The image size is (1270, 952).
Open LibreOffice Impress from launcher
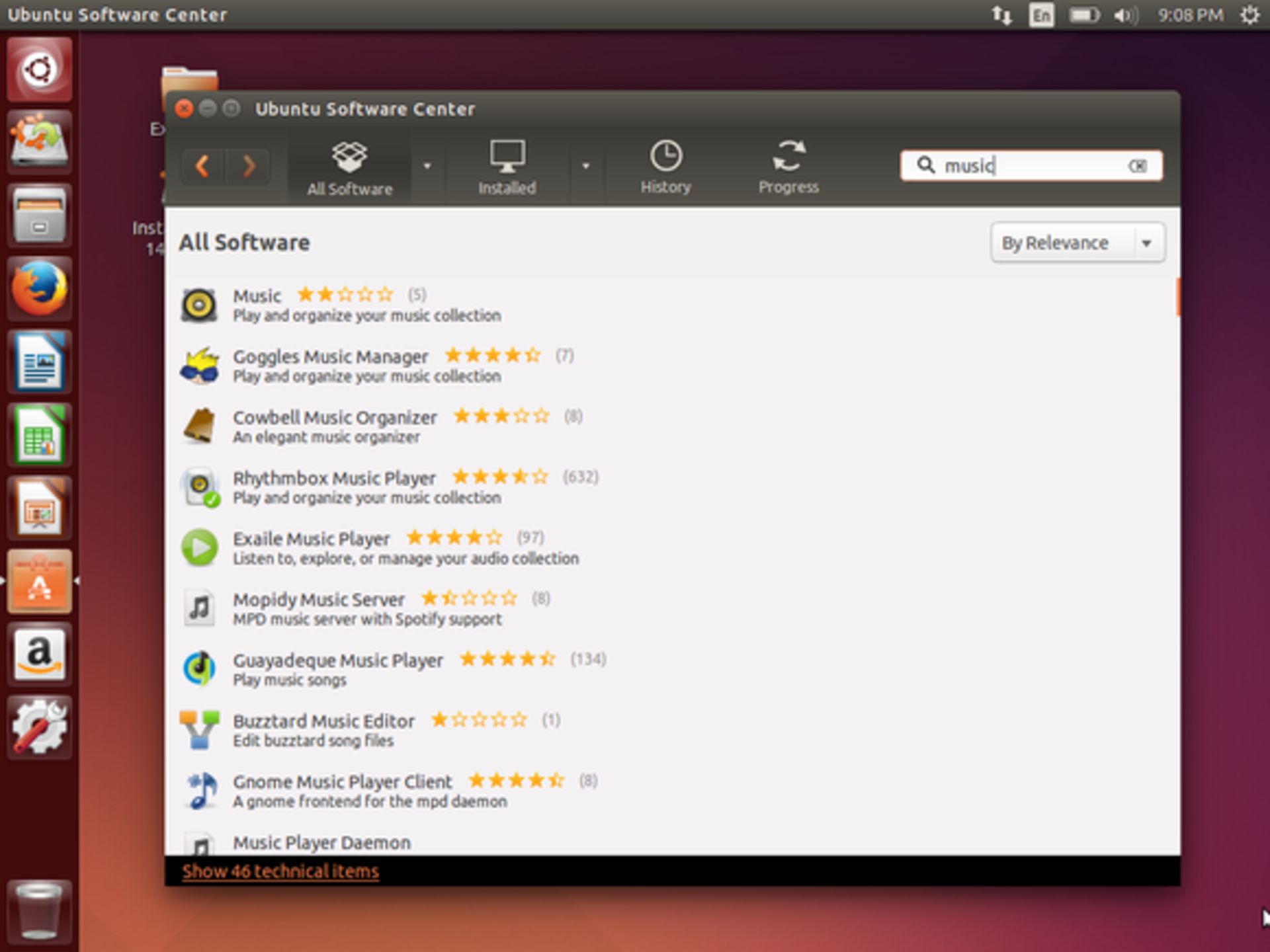tap(39, 508)
